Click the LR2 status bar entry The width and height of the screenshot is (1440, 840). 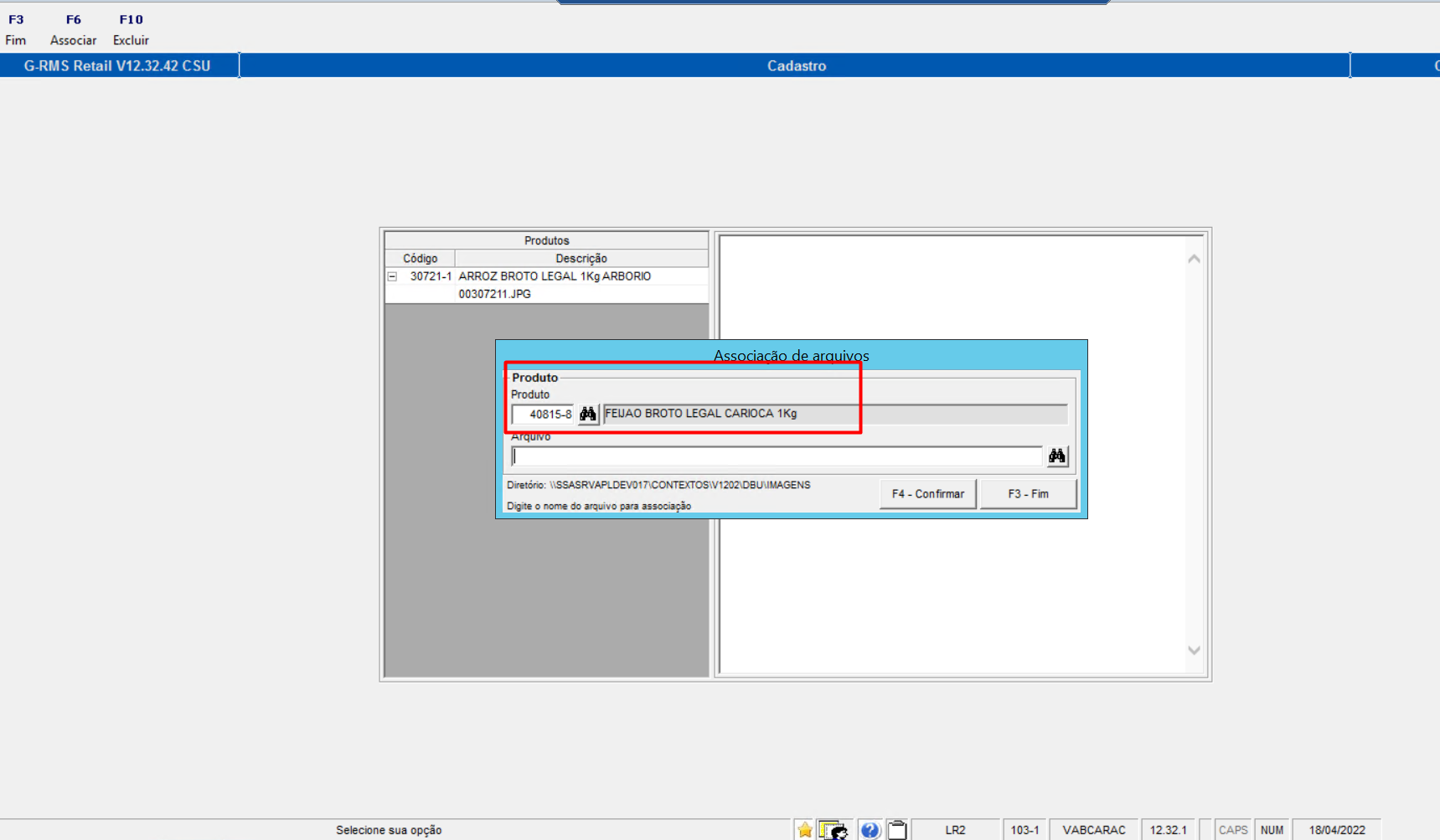955,830
